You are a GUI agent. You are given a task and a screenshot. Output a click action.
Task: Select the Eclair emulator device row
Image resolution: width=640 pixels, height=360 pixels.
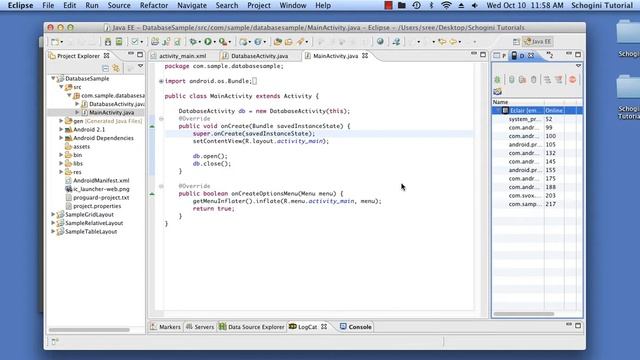click(x=537, y=111)
